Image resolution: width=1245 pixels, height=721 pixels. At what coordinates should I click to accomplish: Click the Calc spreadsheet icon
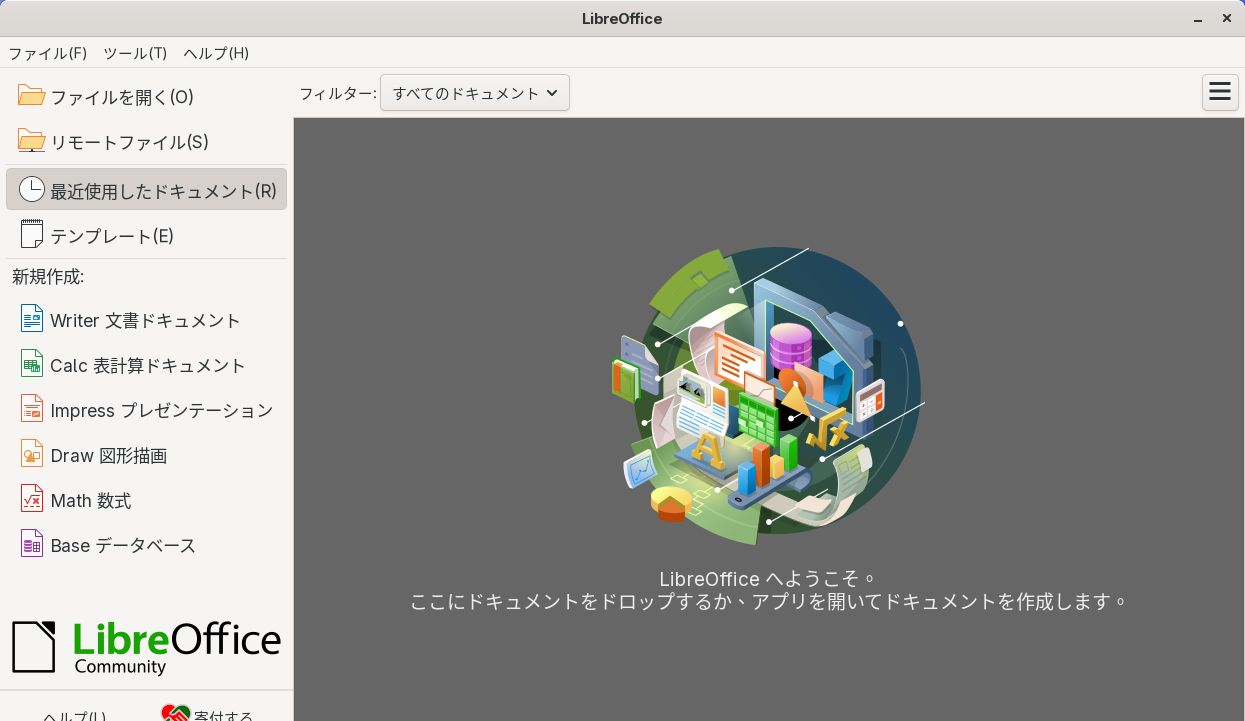click(x=32, y=364)
